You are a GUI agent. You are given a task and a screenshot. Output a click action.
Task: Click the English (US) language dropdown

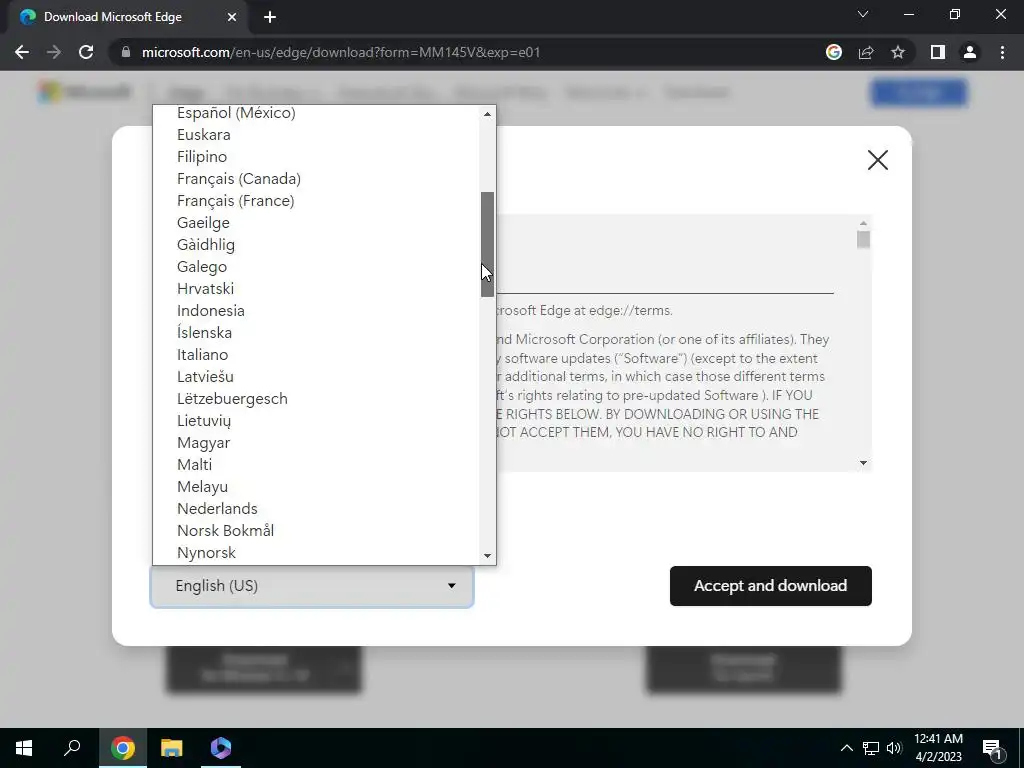pos(312,586)
